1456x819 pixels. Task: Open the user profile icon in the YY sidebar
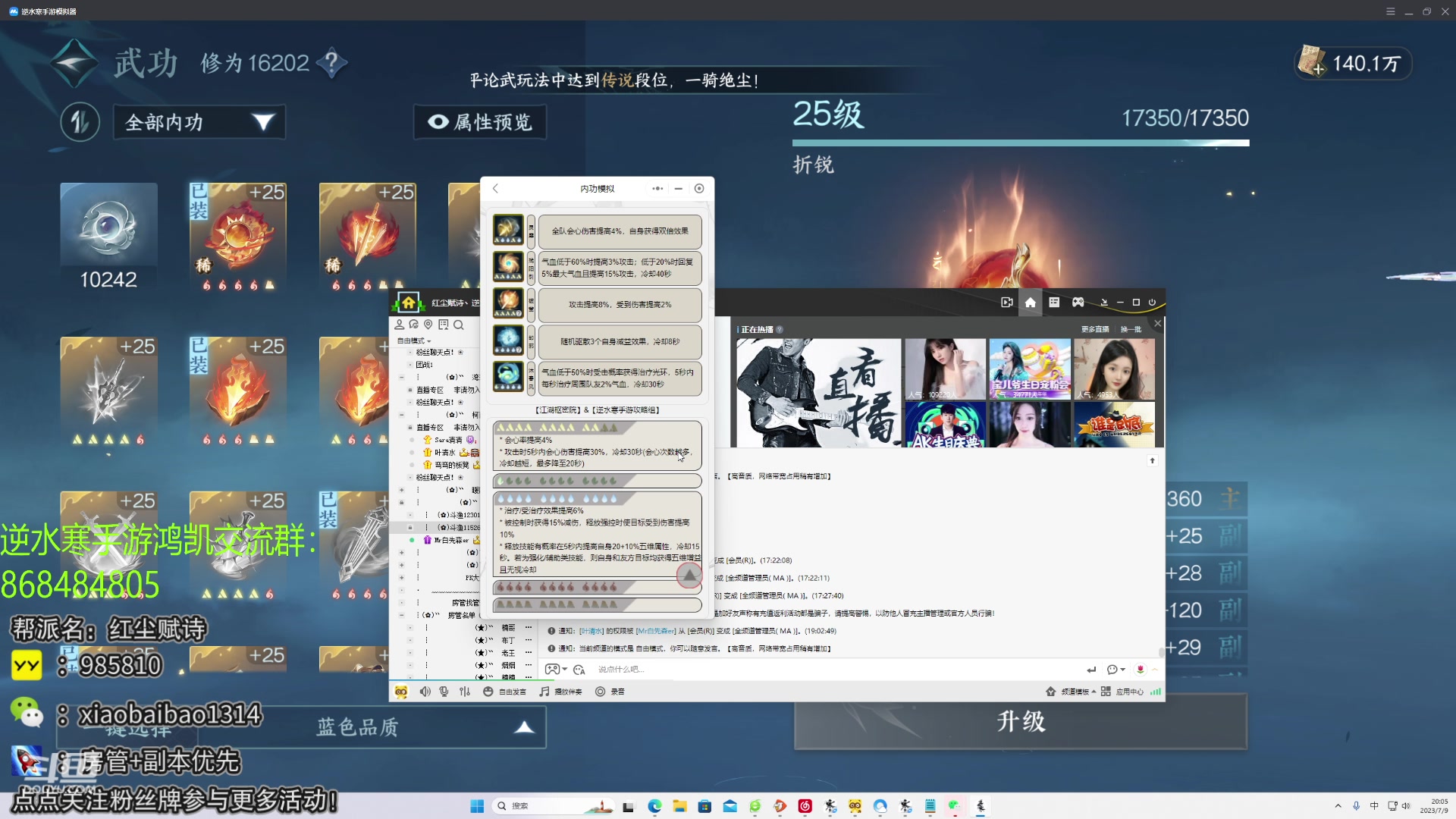(x=400, y=325)
